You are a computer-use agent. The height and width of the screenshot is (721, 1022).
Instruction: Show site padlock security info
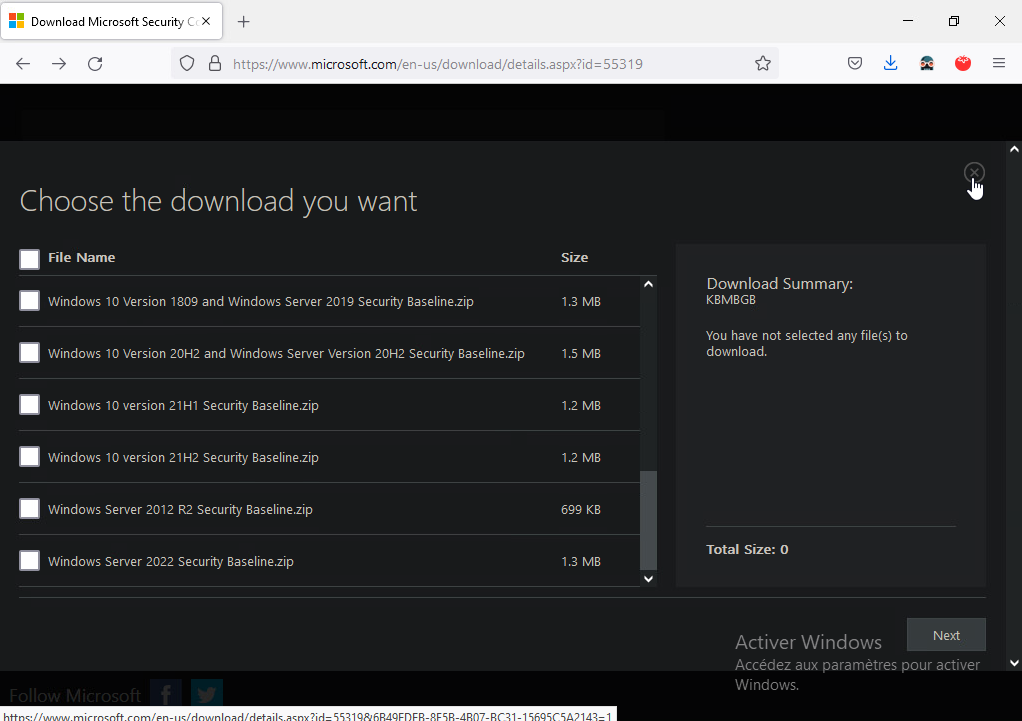(x=214, y=64)
